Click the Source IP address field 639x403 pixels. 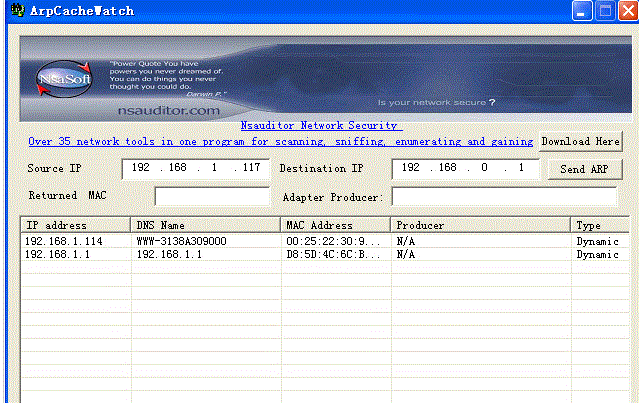pyautogui.click(x=196, y=168)
